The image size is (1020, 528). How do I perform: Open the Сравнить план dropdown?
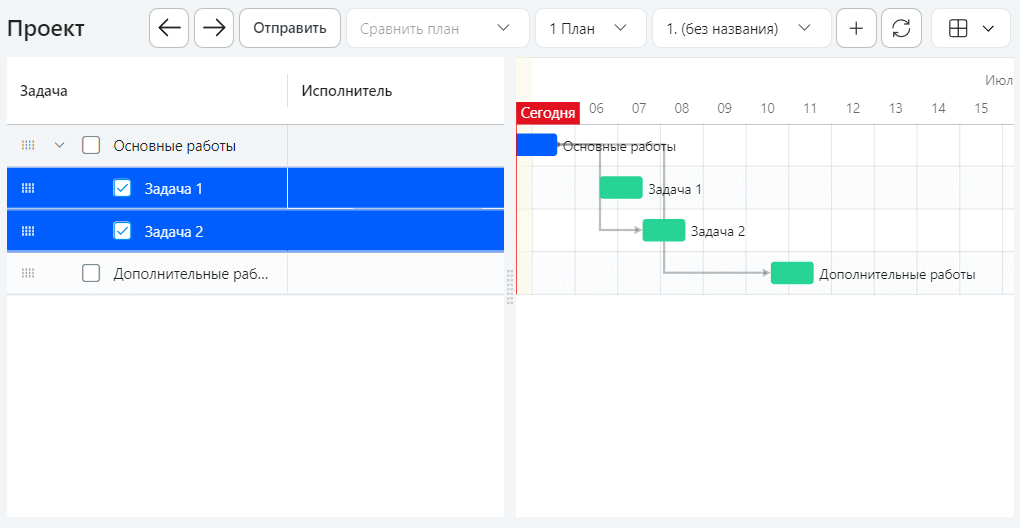coord(438,28)
